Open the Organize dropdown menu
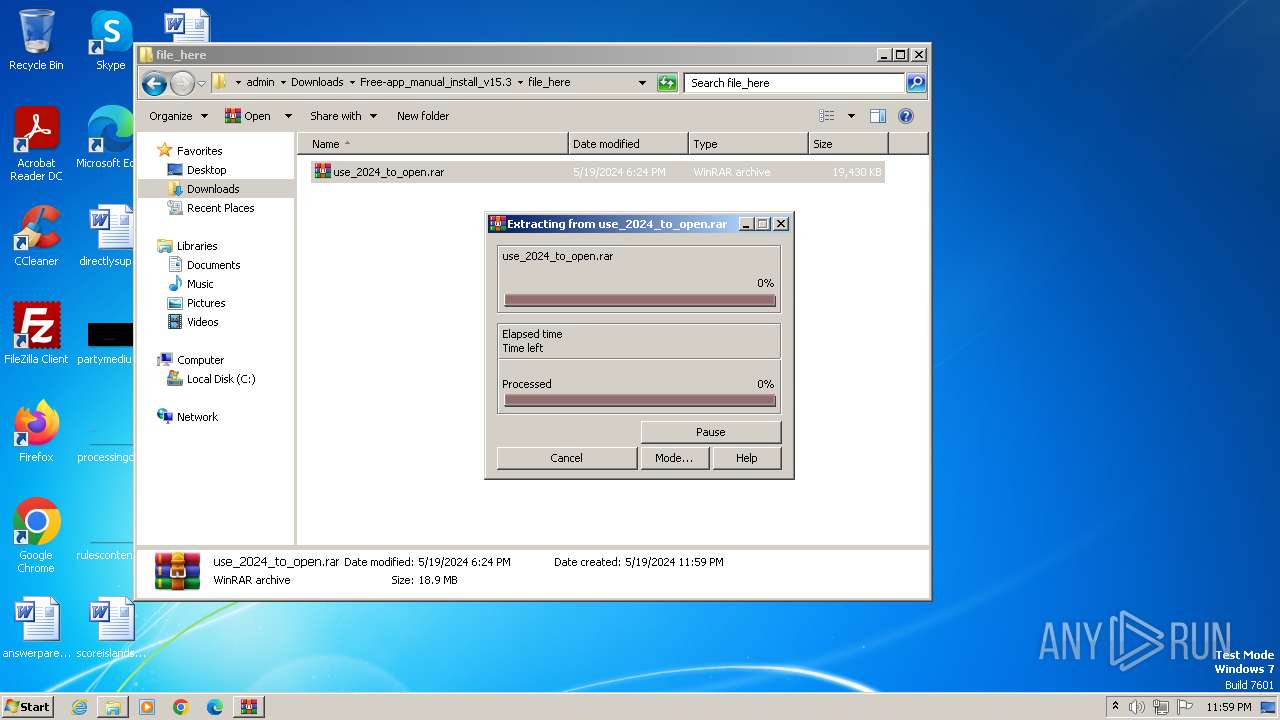Image resolution: width=1280 pixels, height=720 pixels. pos(178,116)
